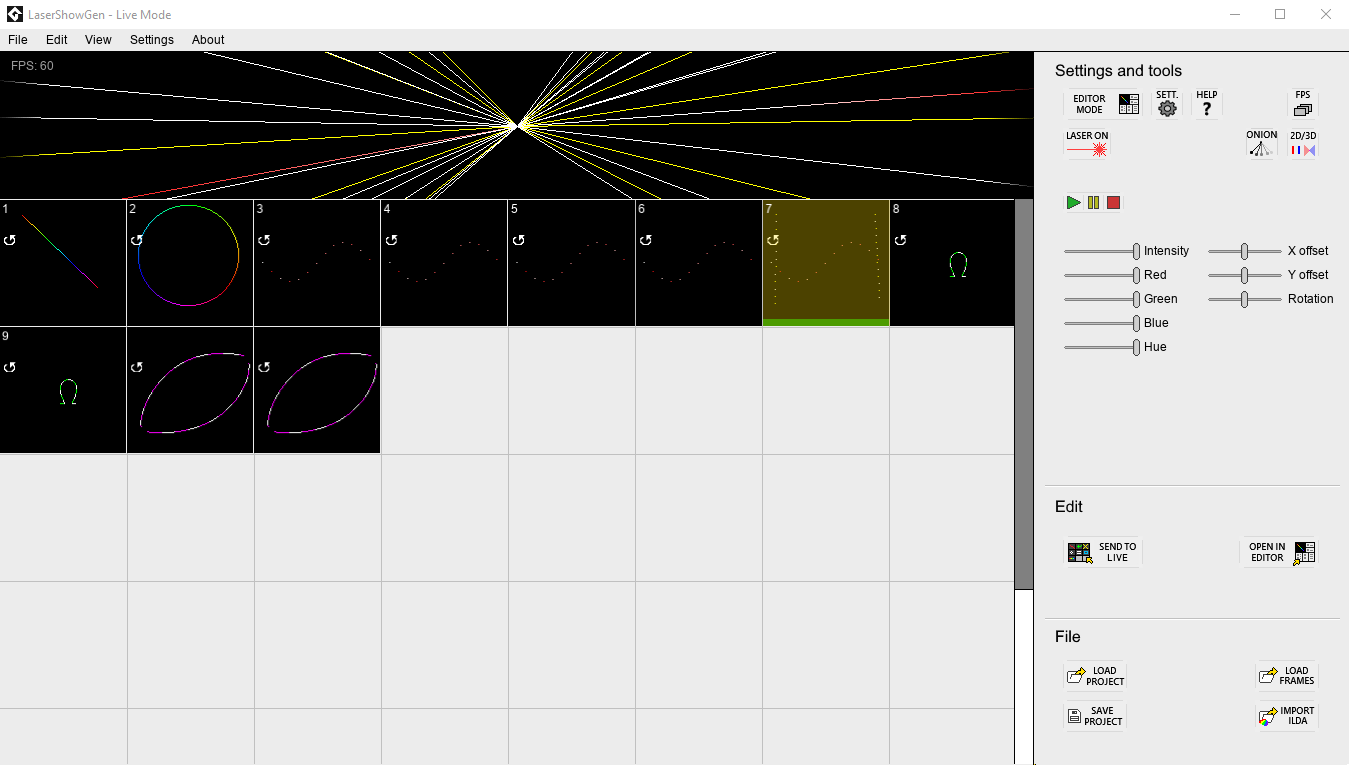Open the View menu
This screenshot has width=1350, height=765.
(x=98, y=40)
